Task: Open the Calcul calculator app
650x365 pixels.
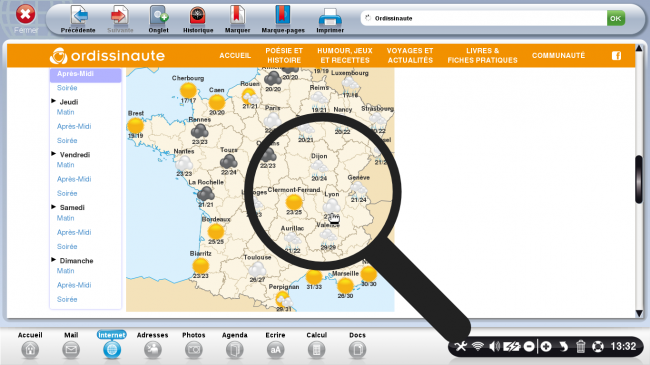Action: click(316, 350)
